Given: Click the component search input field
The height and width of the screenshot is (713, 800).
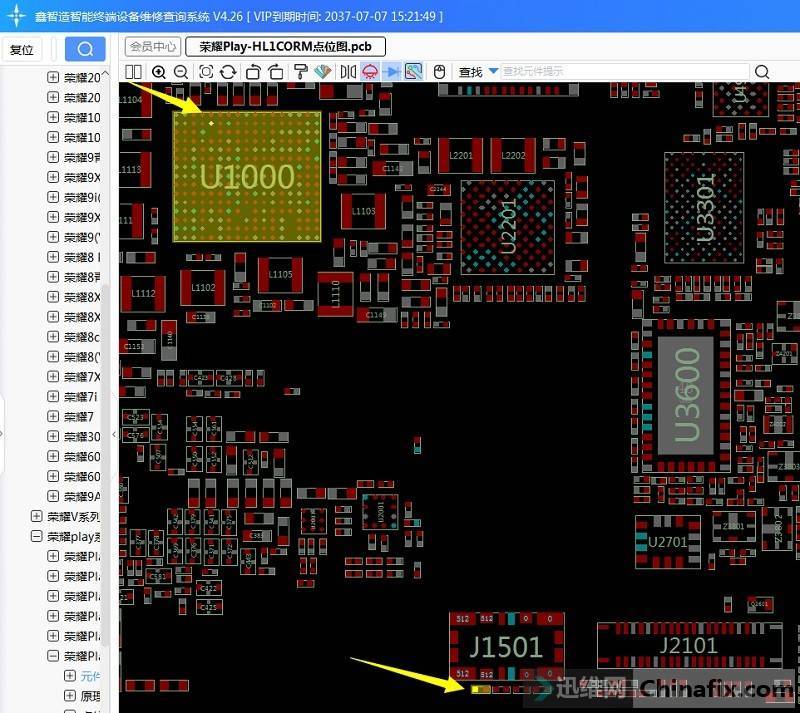Looking at the screenshot, I should tap(622, 72).
